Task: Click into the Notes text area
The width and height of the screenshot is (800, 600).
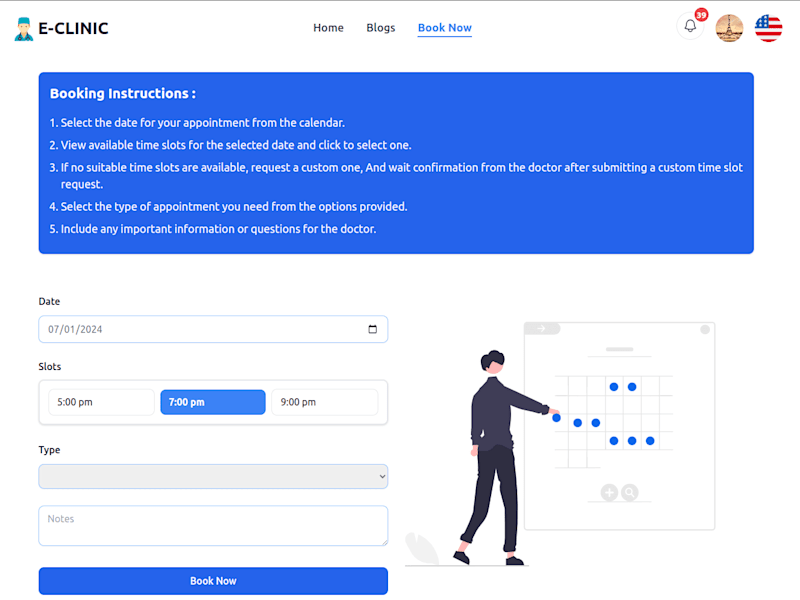Action: (x=213, y=526)
